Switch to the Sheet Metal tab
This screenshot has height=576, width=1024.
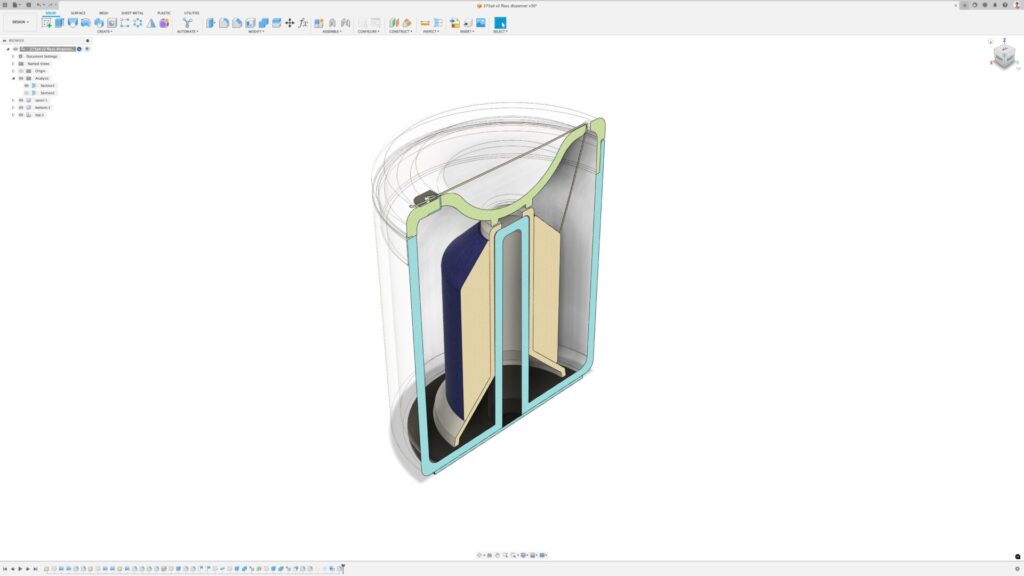(132, 13)
